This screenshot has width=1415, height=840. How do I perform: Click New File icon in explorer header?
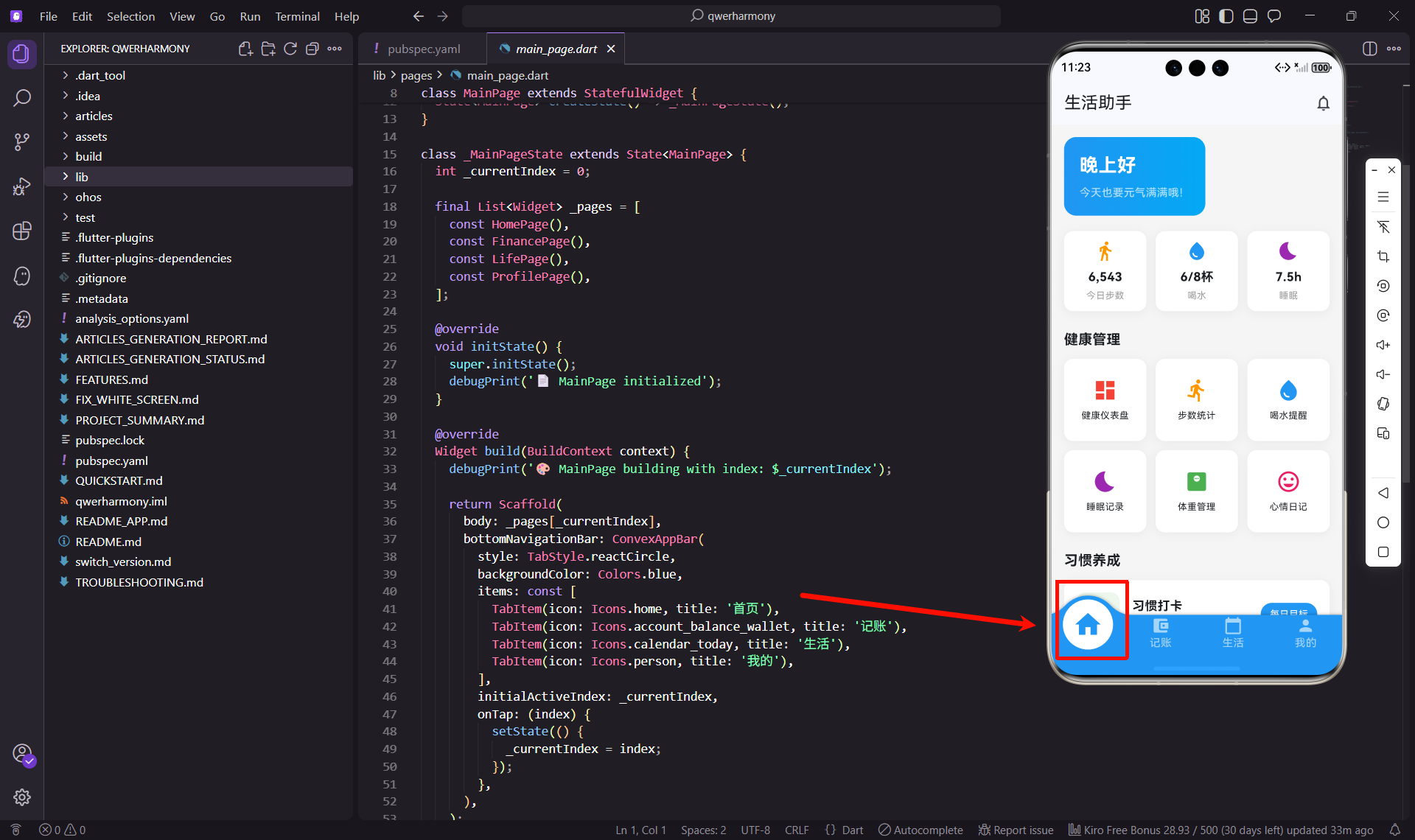(245, 49)
